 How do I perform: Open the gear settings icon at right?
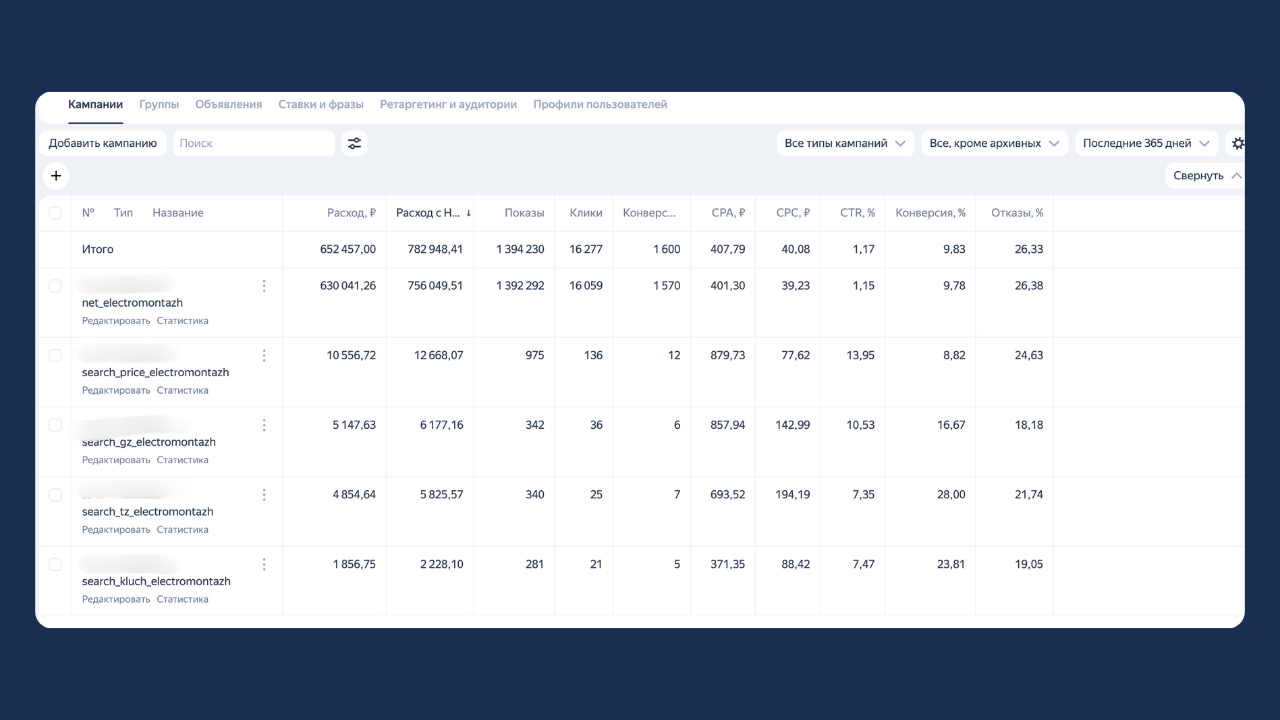(x=1238, y=143)
